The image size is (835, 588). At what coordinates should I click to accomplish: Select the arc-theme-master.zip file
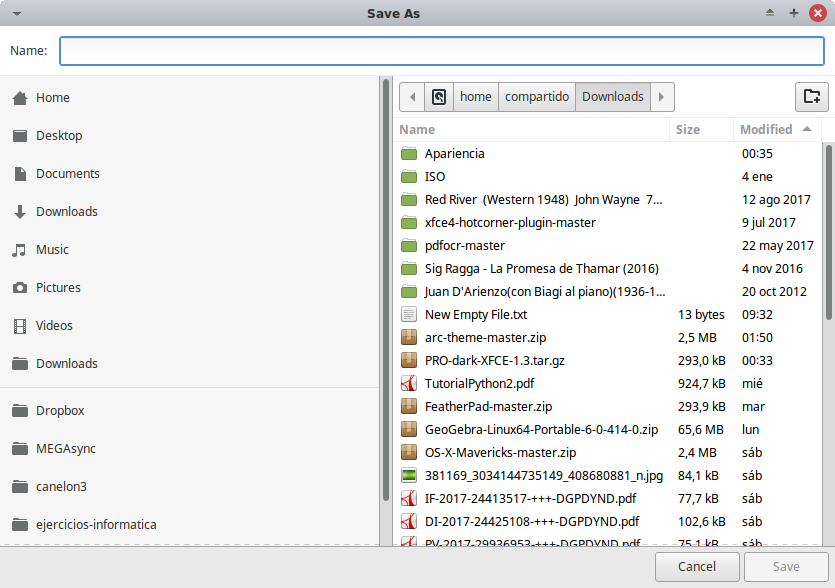coord(486,338)
